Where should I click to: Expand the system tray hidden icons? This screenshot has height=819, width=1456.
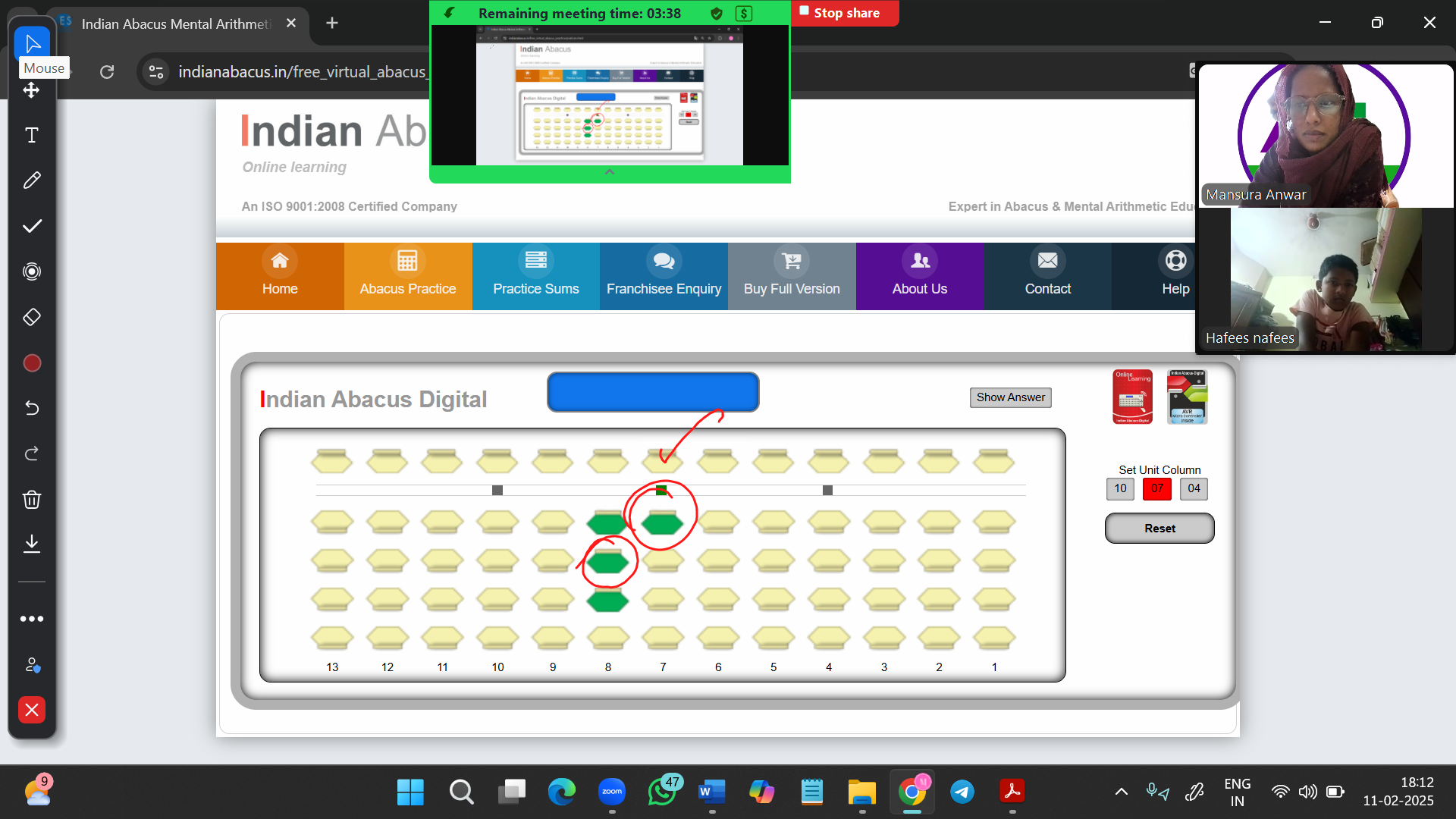click(x=1121, y=792)
